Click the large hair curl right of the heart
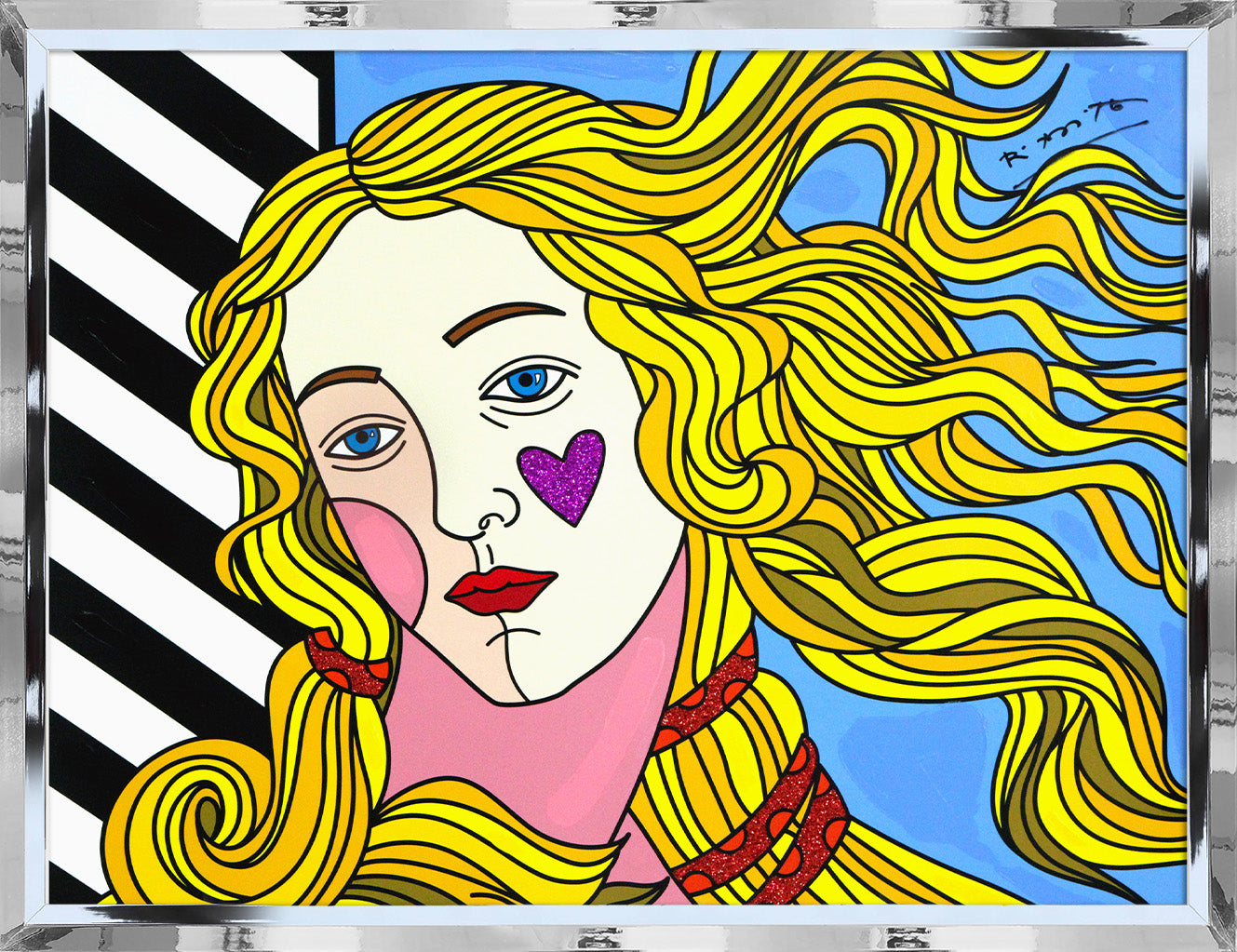The width and height of the screenshot is (1237, 952). coord(745,475)
